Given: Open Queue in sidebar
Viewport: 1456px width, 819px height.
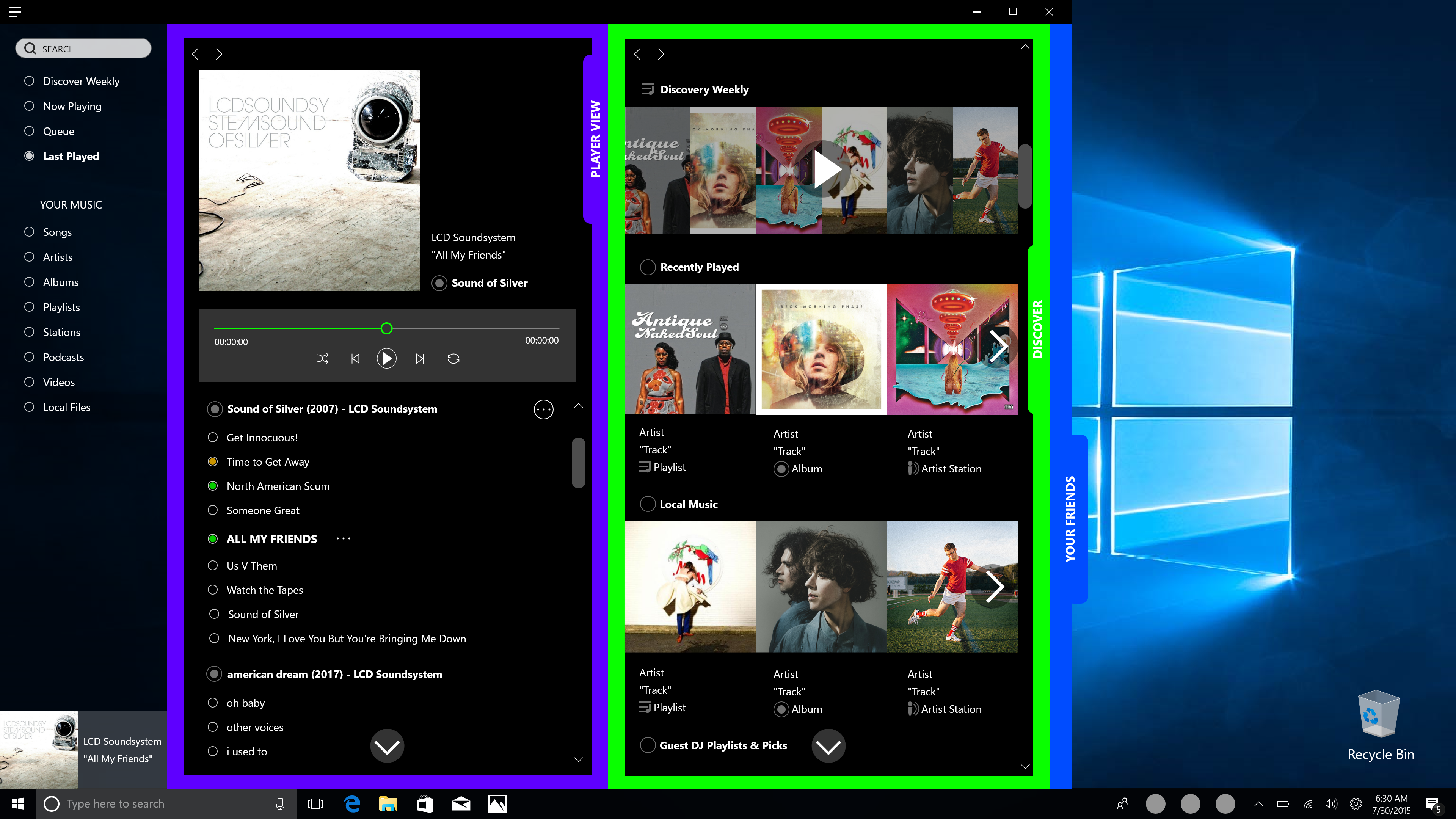Looking at the screenshot, I should coord(50,131).
